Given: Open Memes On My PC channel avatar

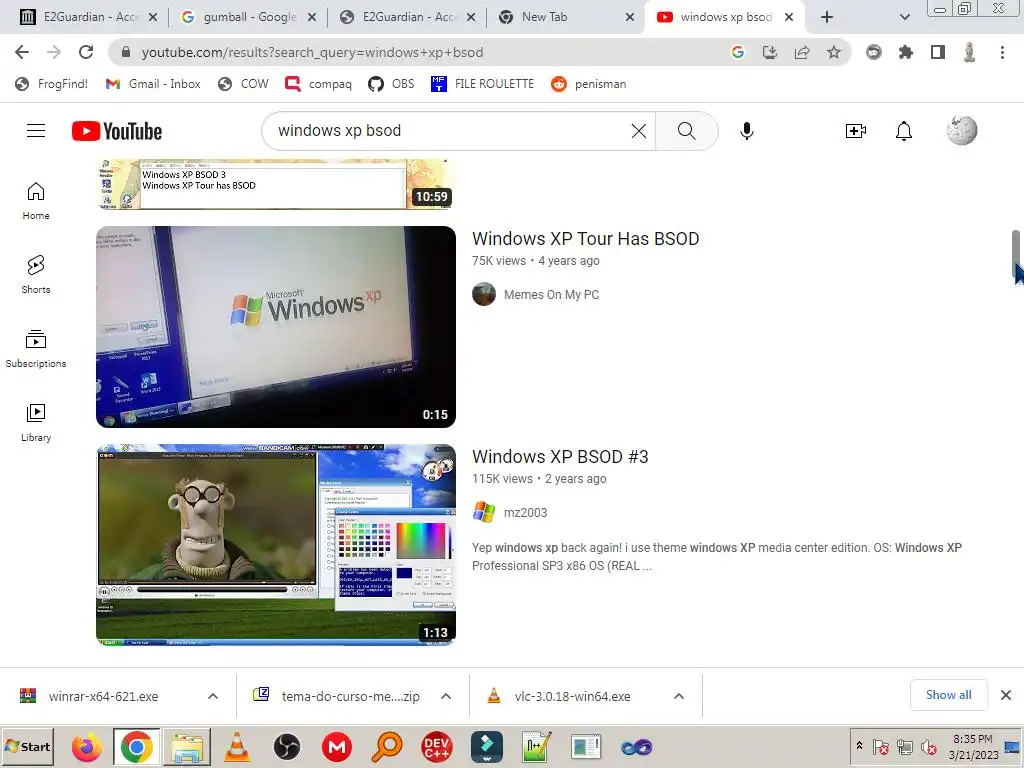Looking at the screenshot, I should tap(484, 295).
